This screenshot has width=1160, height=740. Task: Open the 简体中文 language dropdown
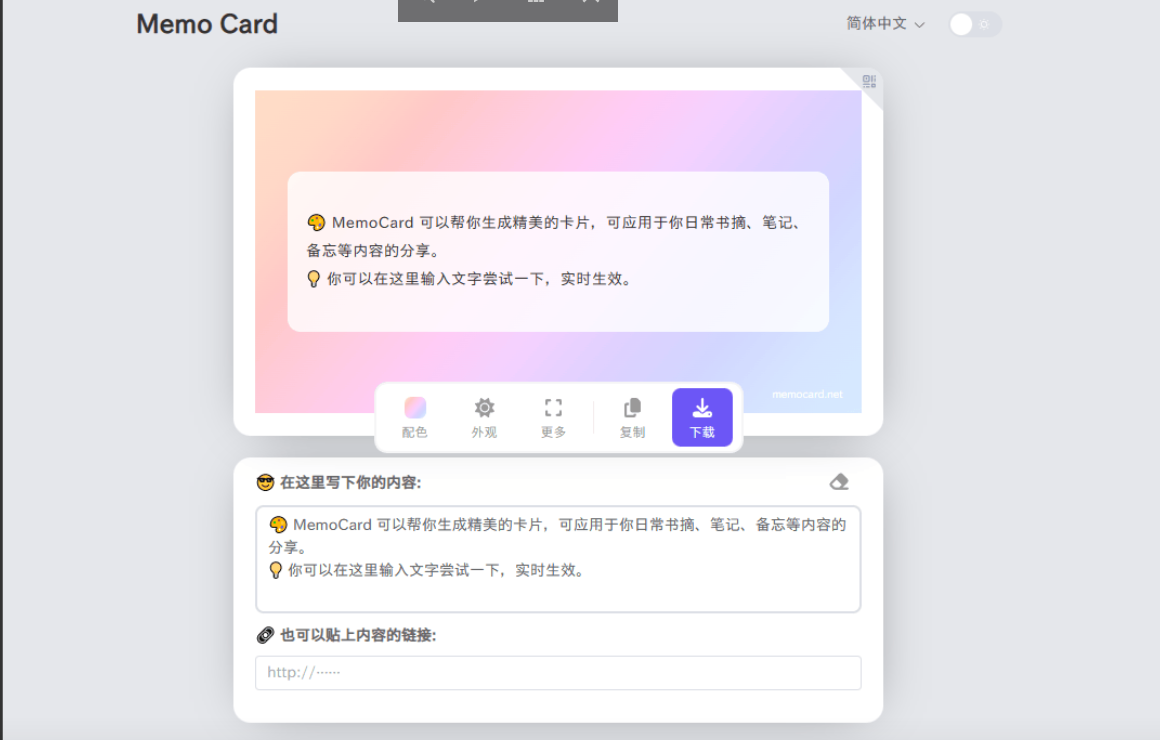(x=882, y=23)
